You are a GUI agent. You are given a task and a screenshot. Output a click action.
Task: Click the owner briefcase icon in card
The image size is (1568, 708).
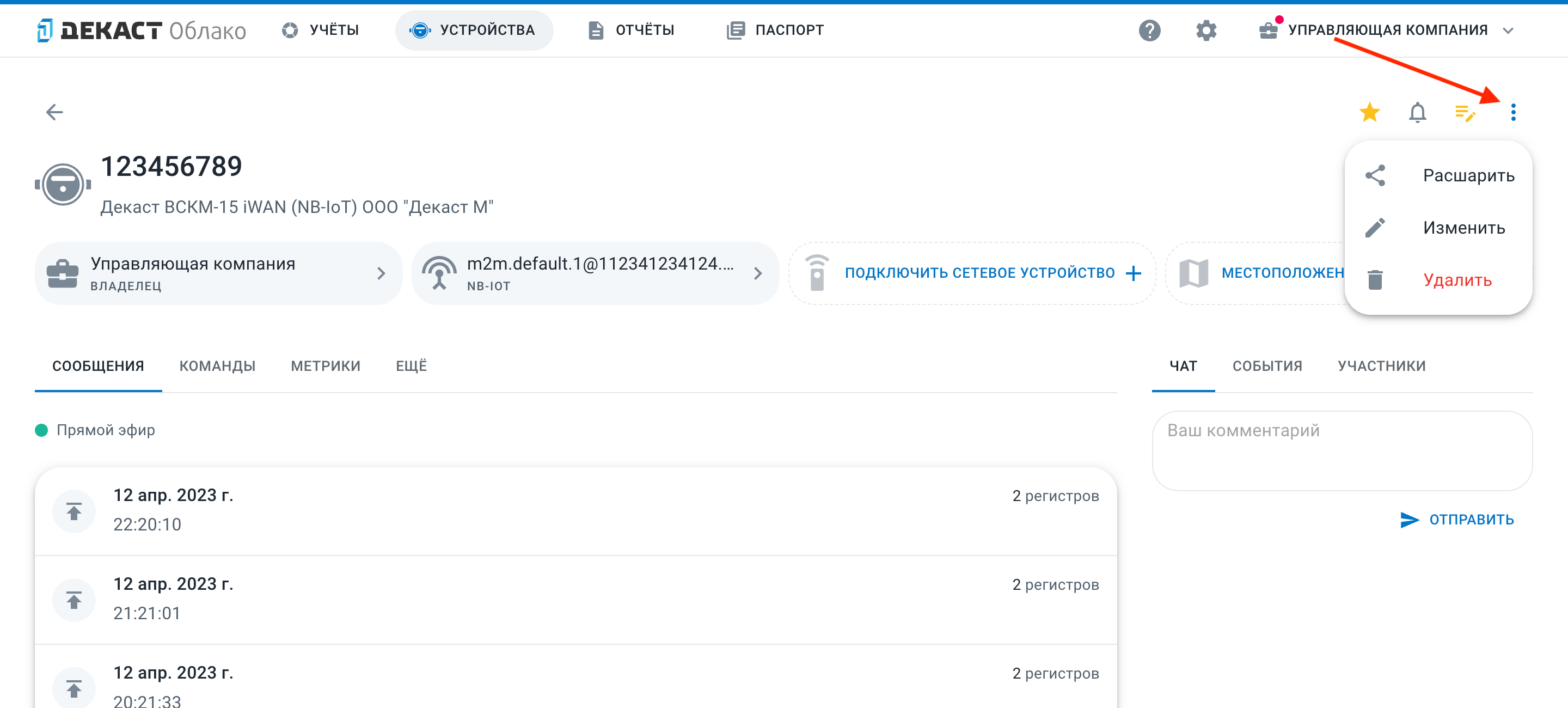[62, 273]
